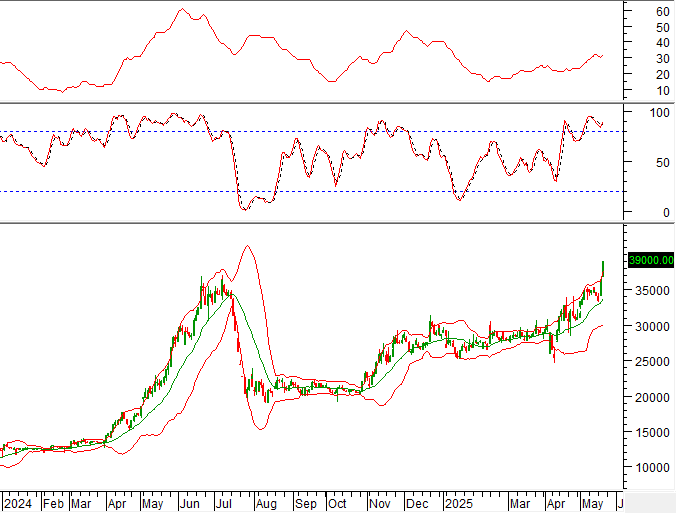Select the Nov month label on time axis

tap(379, 504)
